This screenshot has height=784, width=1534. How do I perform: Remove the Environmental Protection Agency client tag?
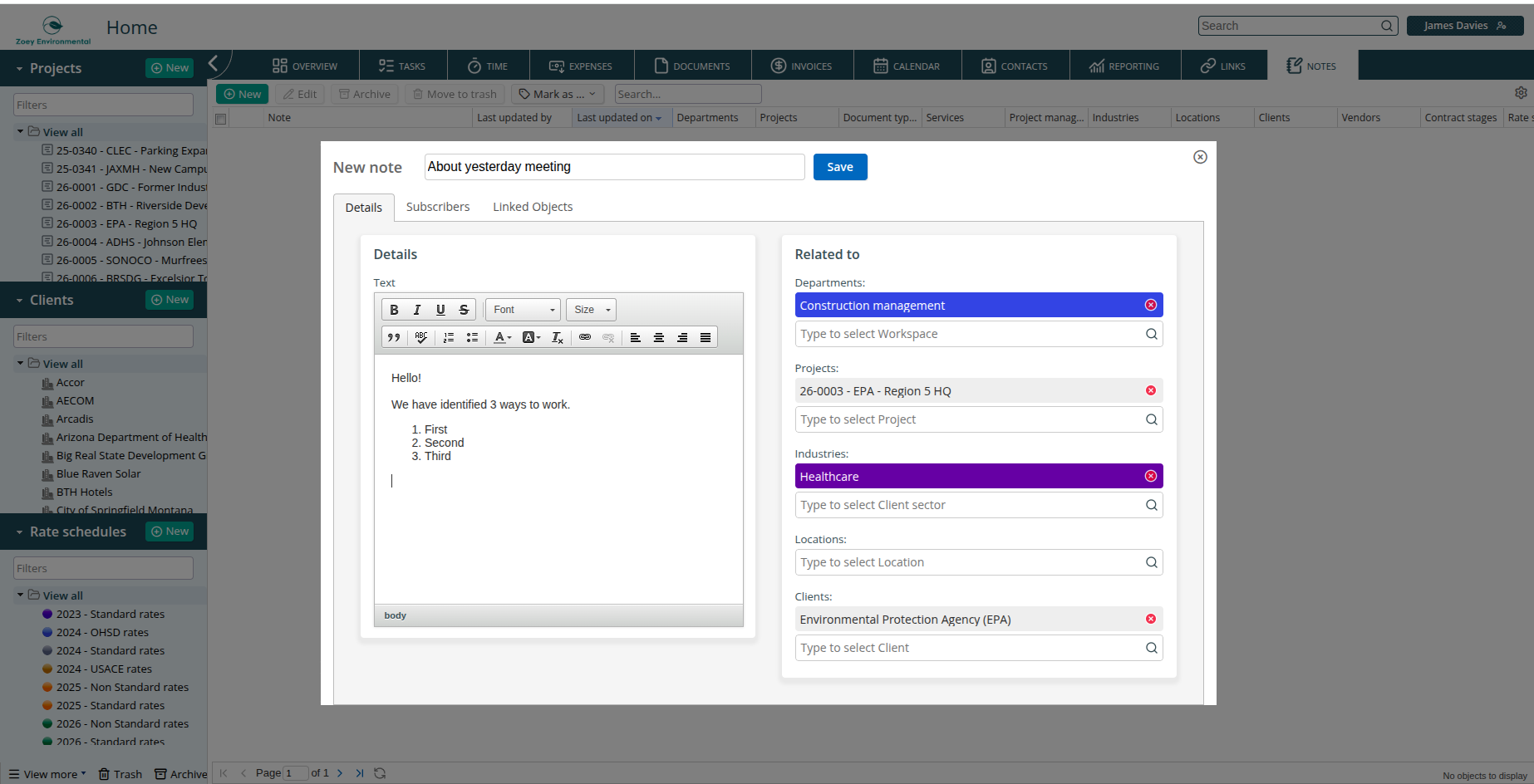click(x=1151, y=619)
